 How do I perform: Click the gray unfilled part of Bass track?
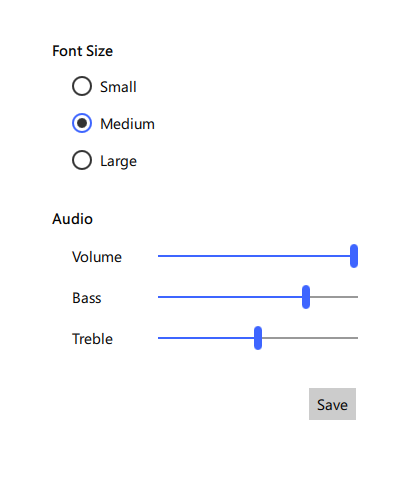pos(334,297)
